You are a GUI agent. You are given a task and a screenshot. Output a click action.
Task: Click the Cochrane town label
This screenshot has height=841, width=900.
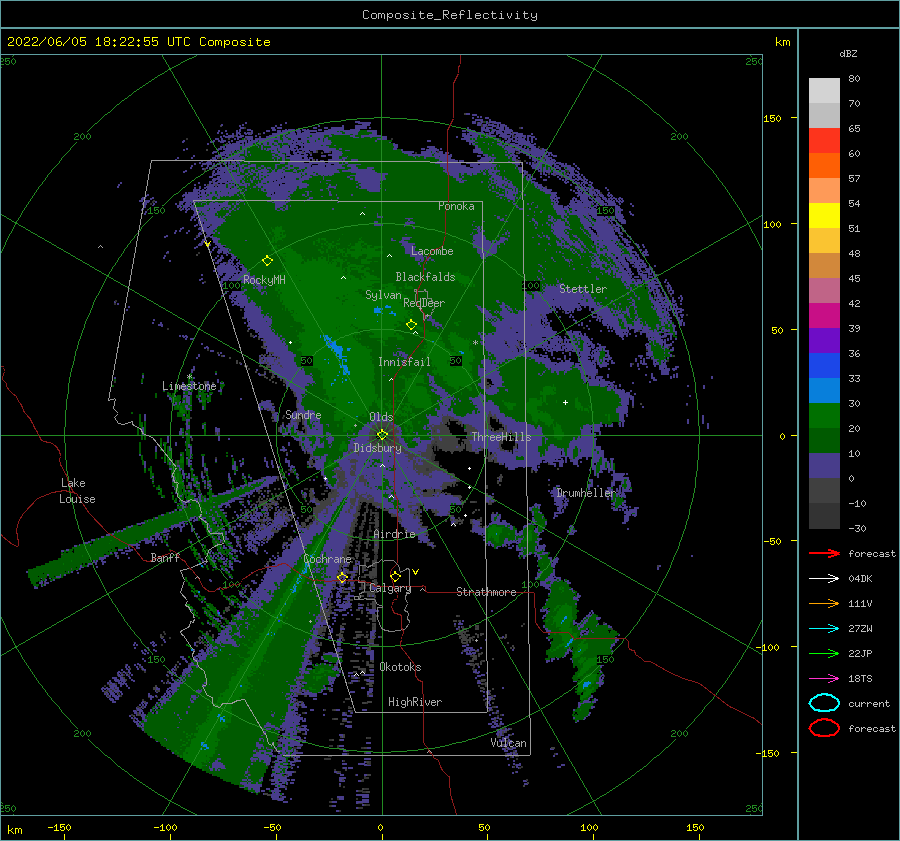click(x=327, y=559)
